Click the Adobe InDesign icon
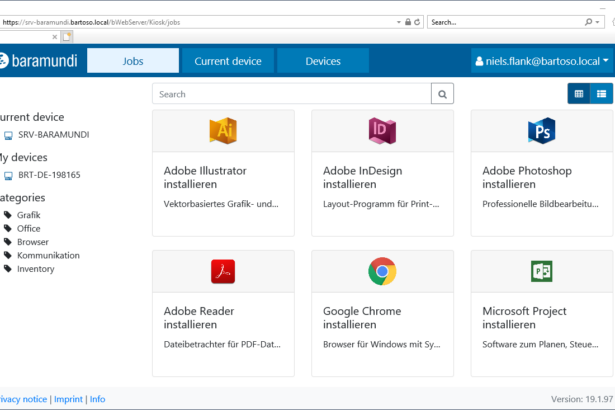Viewport: 615px width, 410px height. pos(382,130)
